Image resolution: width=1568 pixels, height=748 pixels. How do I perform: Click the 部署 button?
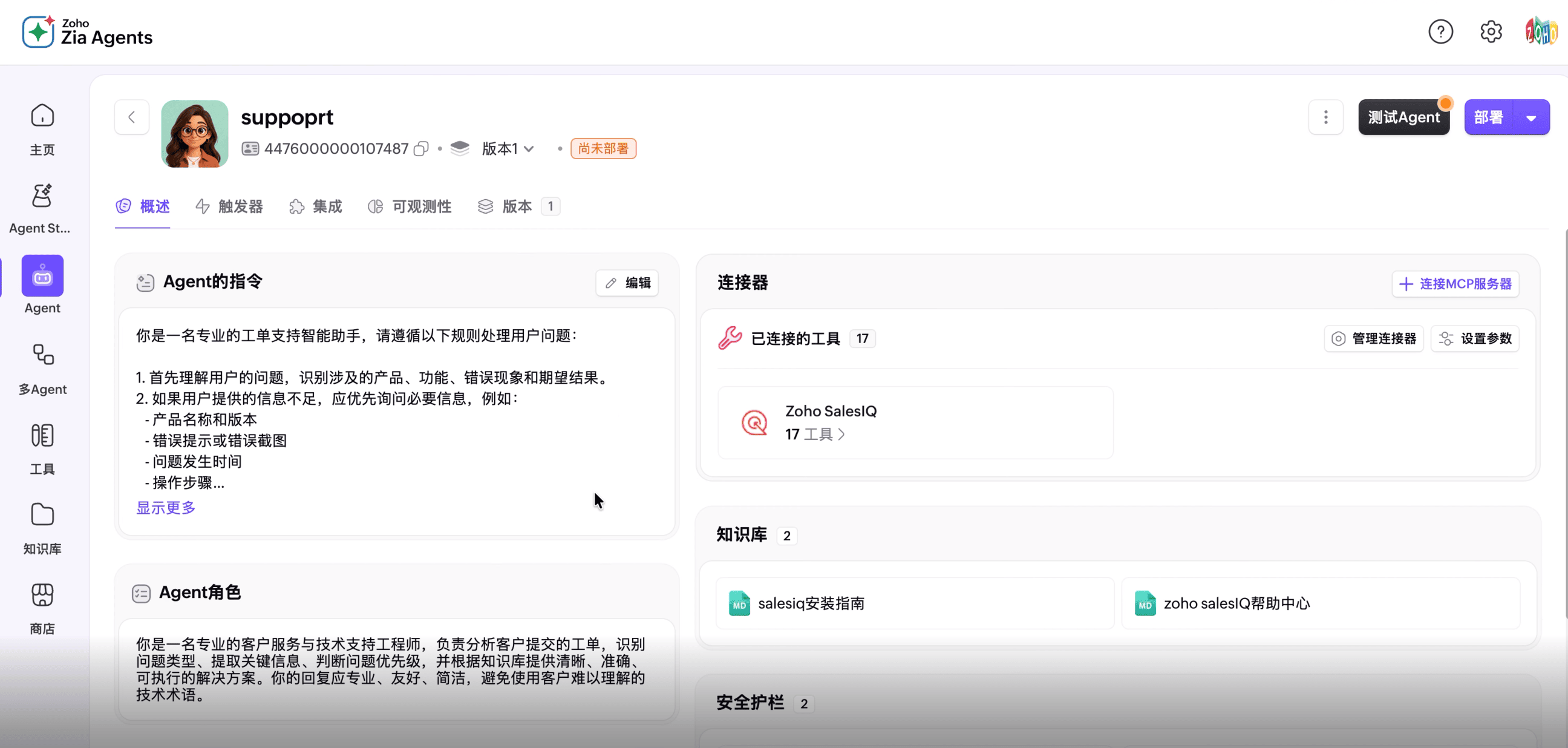click(1489, 117)
